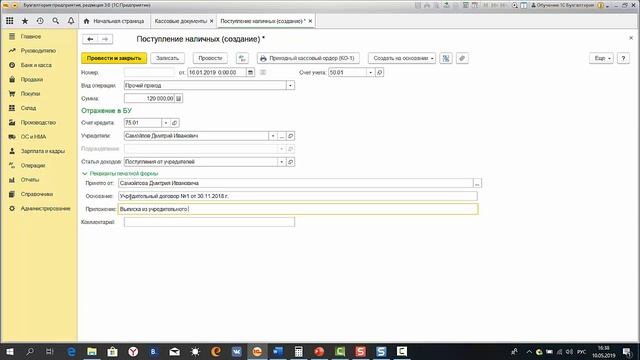Viewport: 640px width, 360px height.
Task: Show document postings Дт/Кт icon
Action: pos(242,58)
